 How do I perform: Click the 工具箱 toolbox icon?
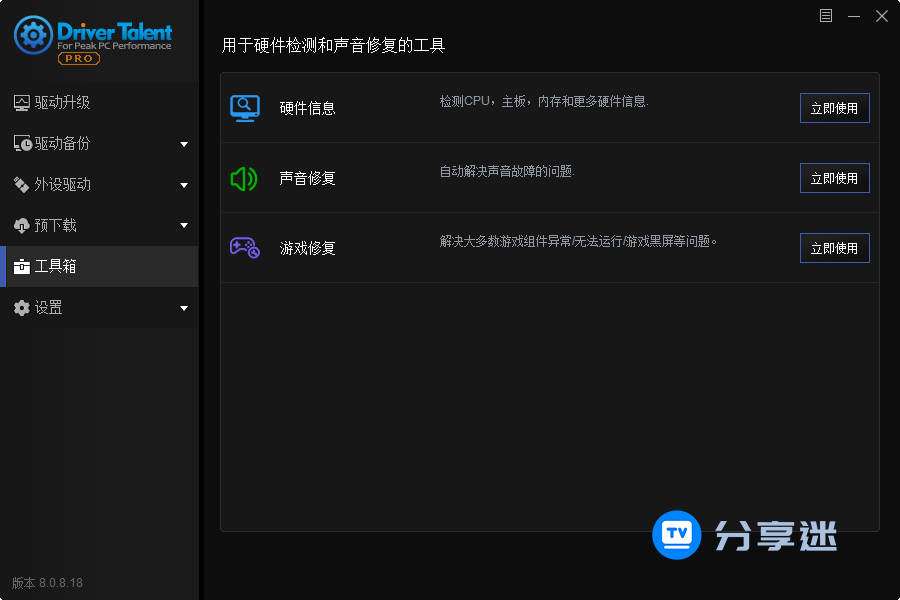(22, 266)
